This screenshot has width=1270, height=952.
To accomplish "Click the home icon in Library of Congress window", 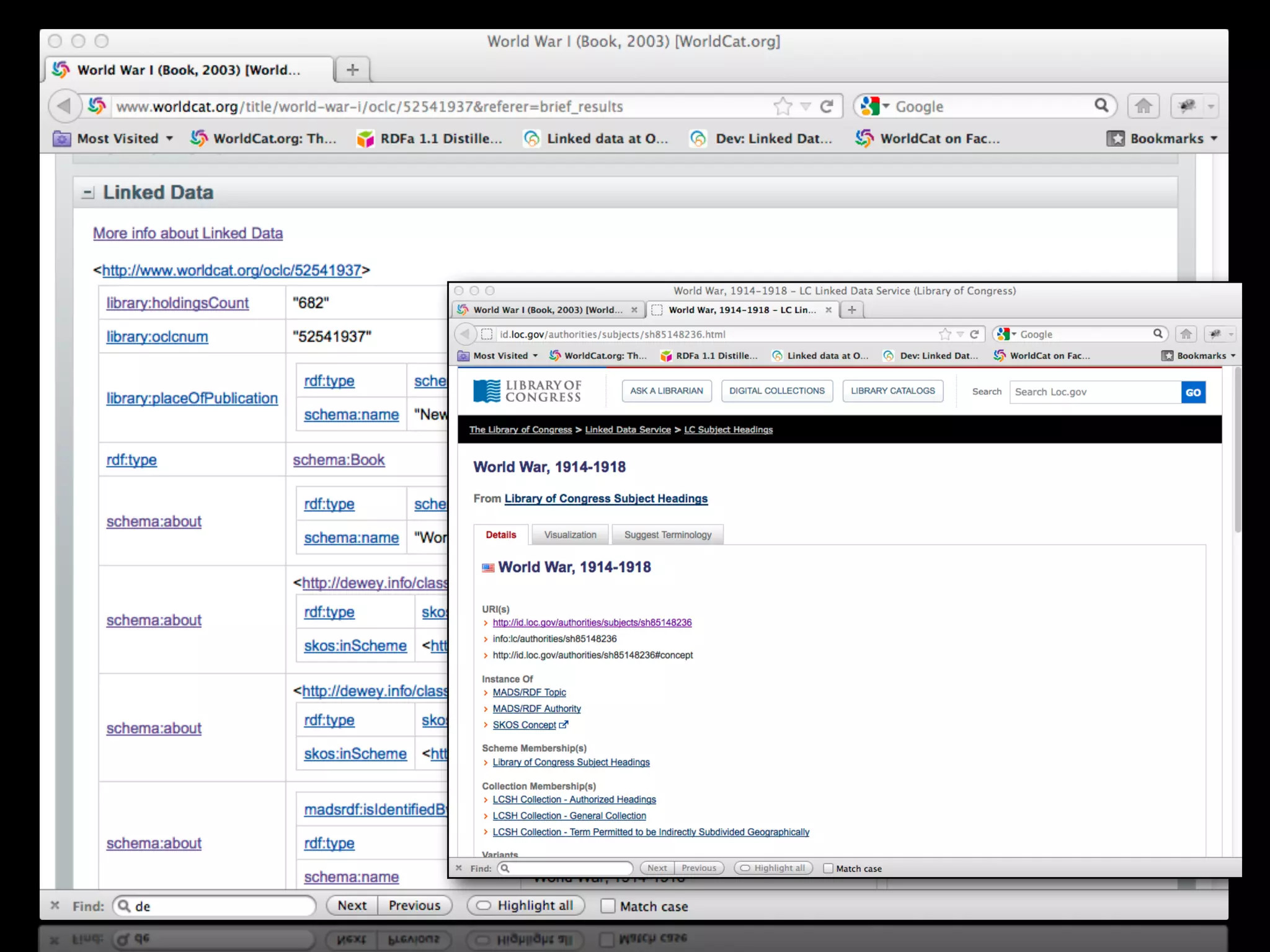I will coord(1186,334).
